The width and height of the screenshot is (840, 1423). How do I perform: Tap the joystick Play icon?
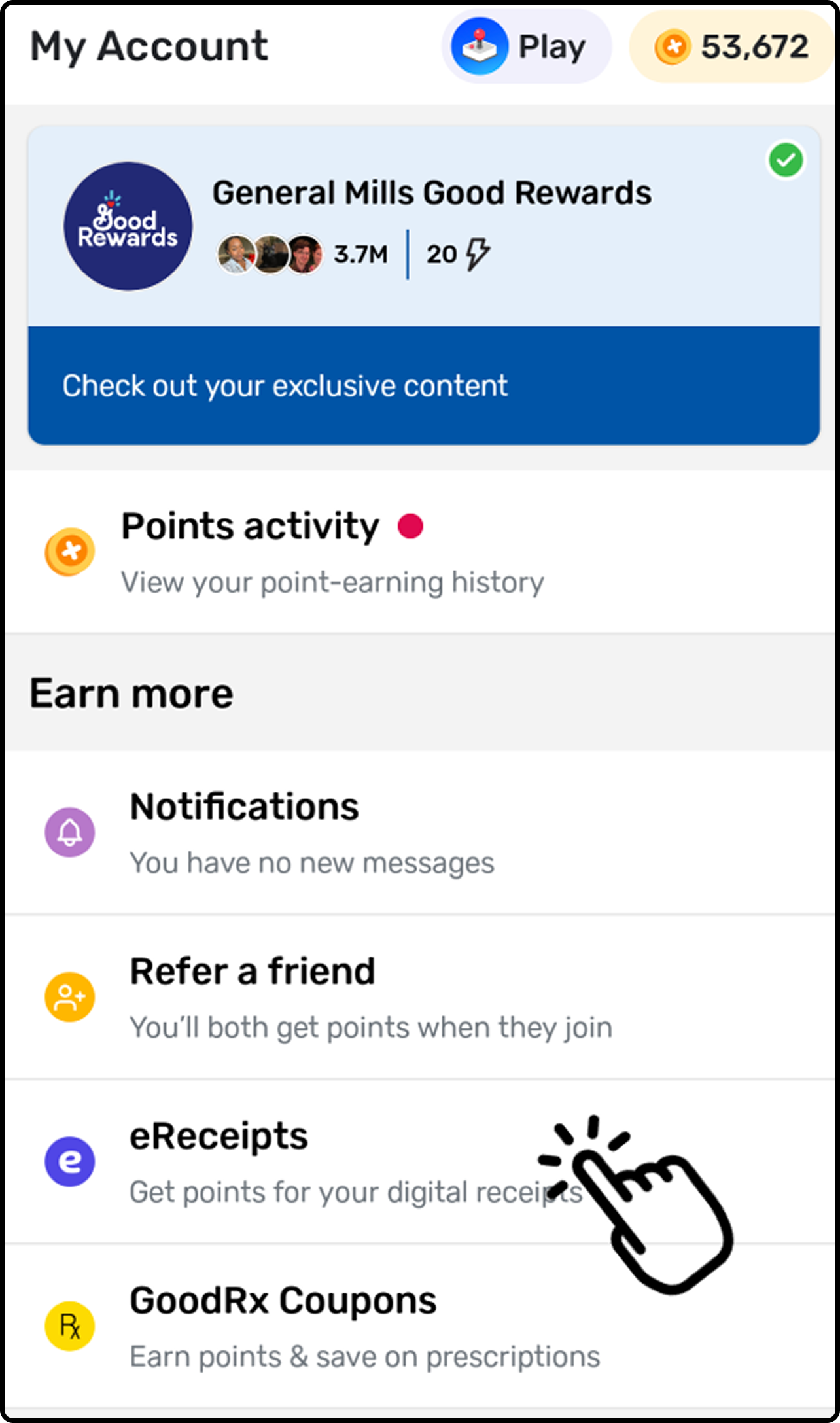(480, 46)
